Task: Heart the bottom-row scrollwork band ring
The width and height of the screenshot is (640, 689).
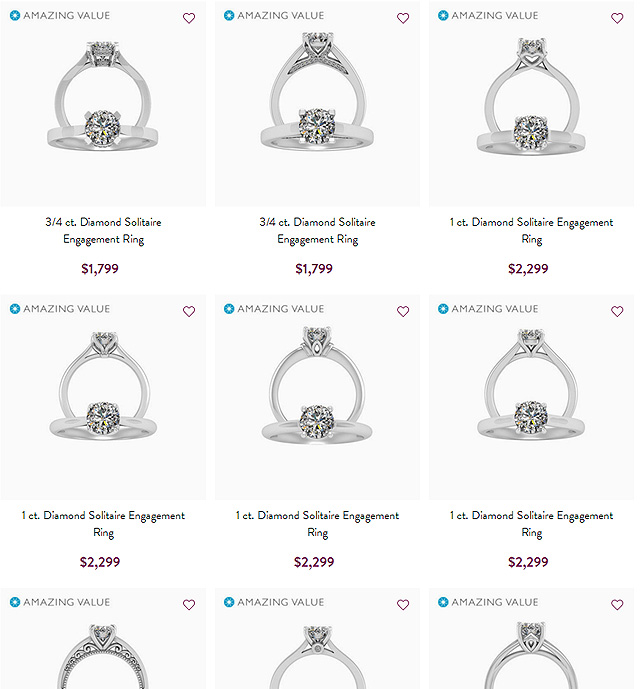Action: (189, 604)
